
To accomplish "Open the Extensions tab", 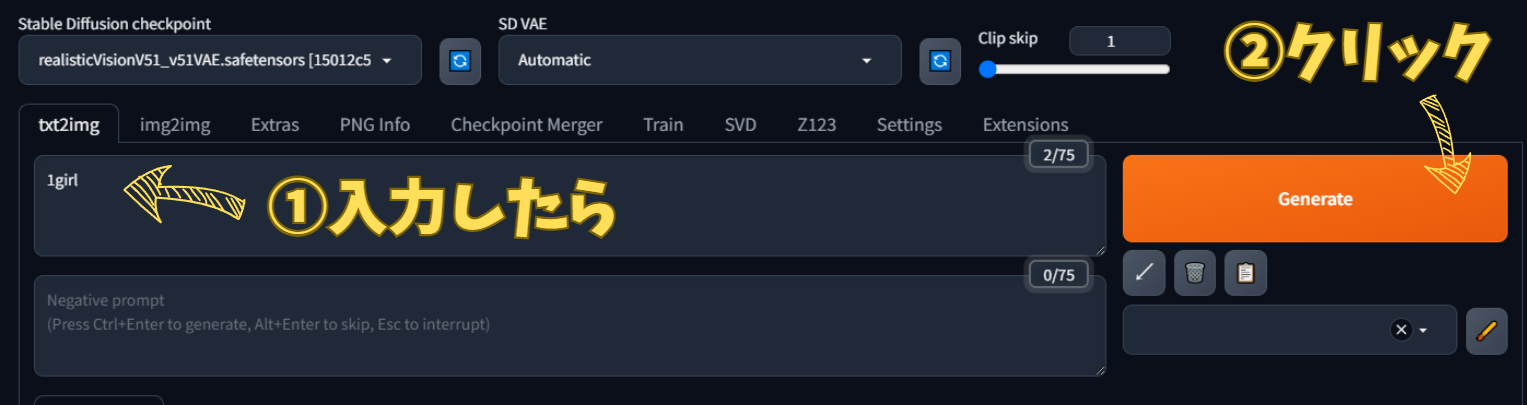I will [x=1025, y=125].
